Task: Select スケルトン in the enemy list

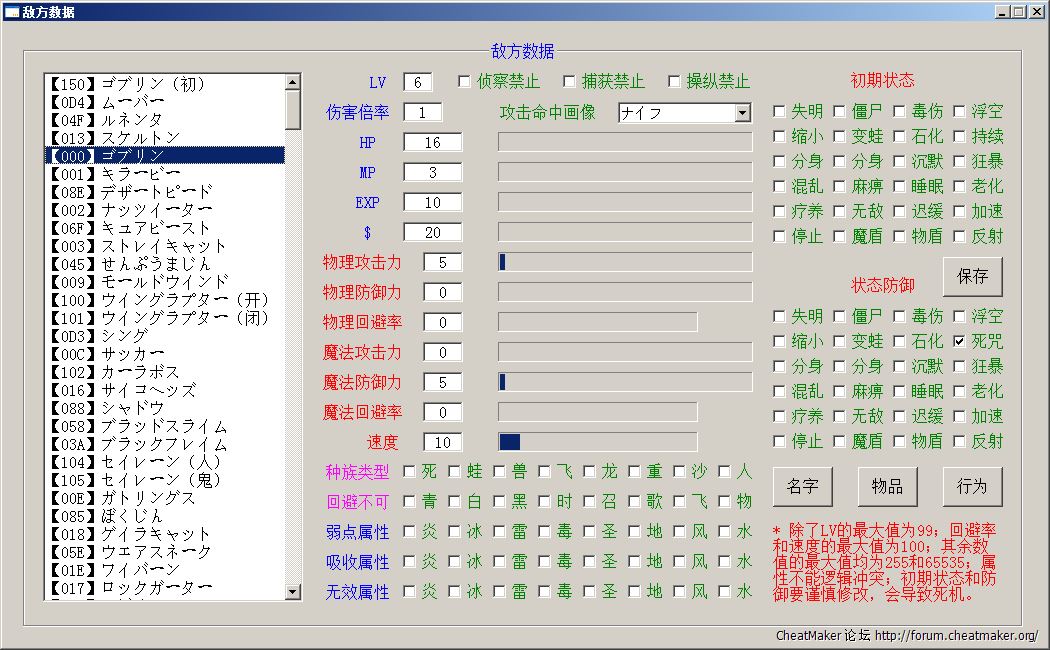Action: point(140,137)
